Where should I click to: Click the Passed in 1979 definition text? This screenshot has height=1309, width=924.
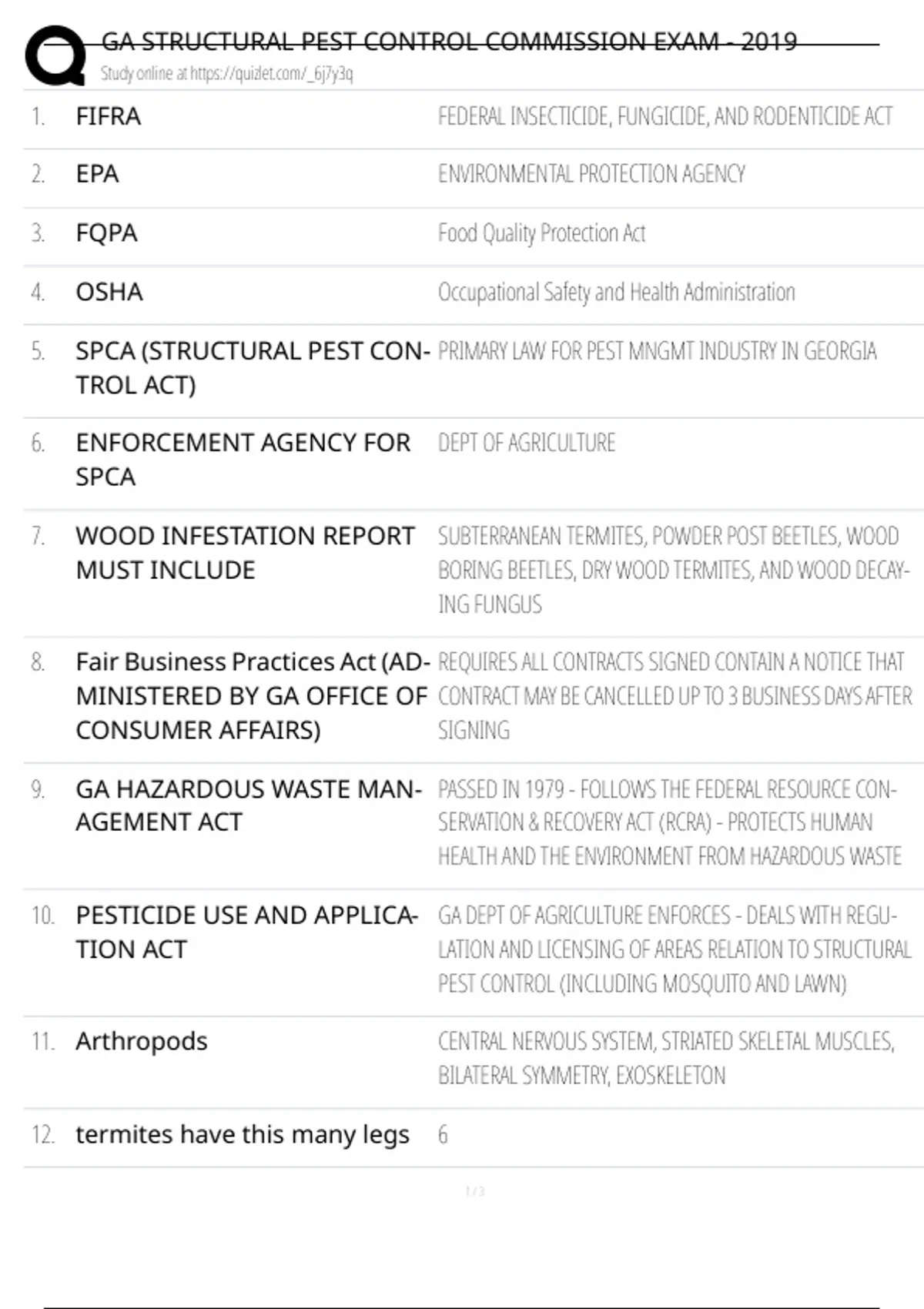click(x=669, y=822)
